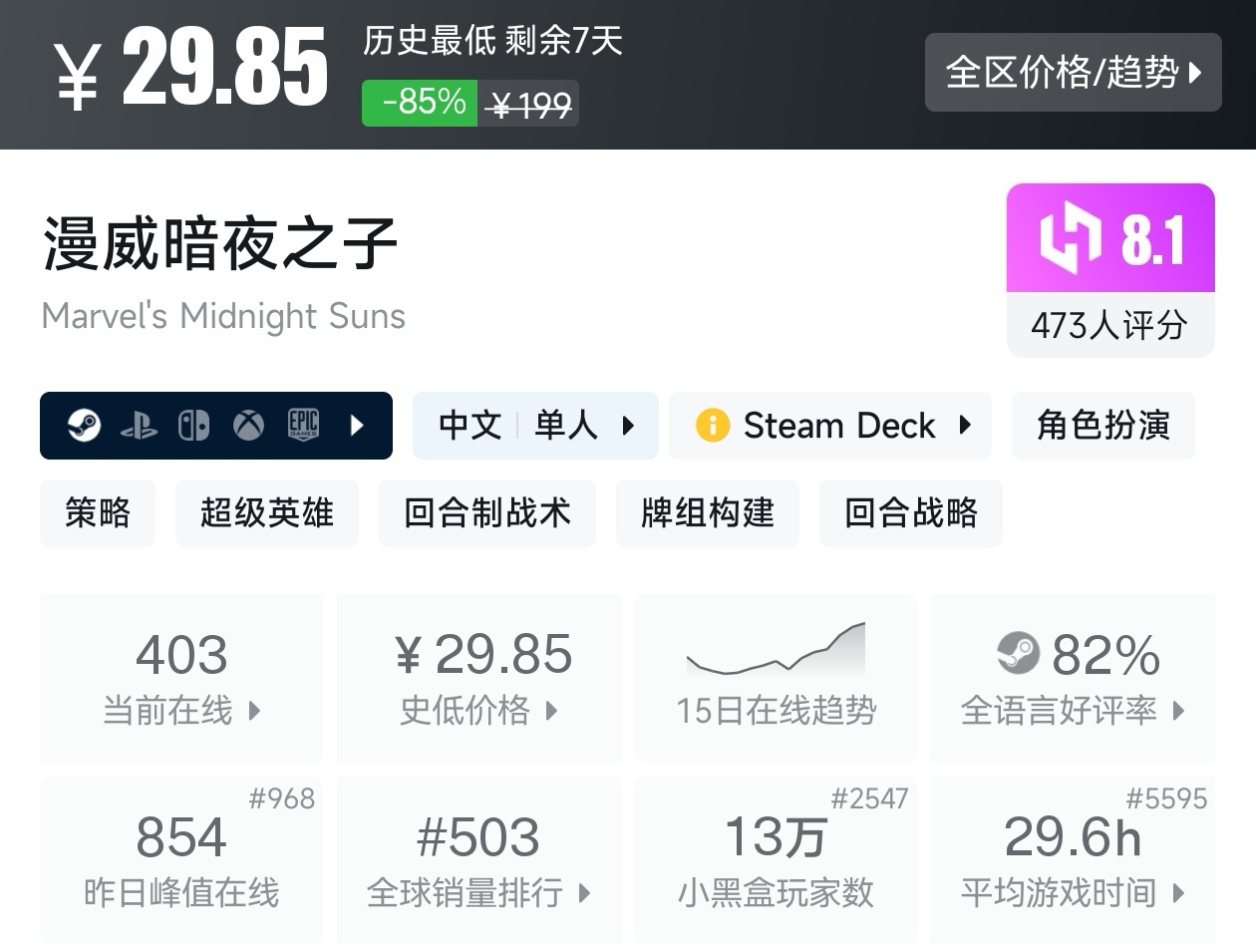1256x952 pixels.
Task: Click the Steam logo beside 82% rating
Action: coord(1018,654)
